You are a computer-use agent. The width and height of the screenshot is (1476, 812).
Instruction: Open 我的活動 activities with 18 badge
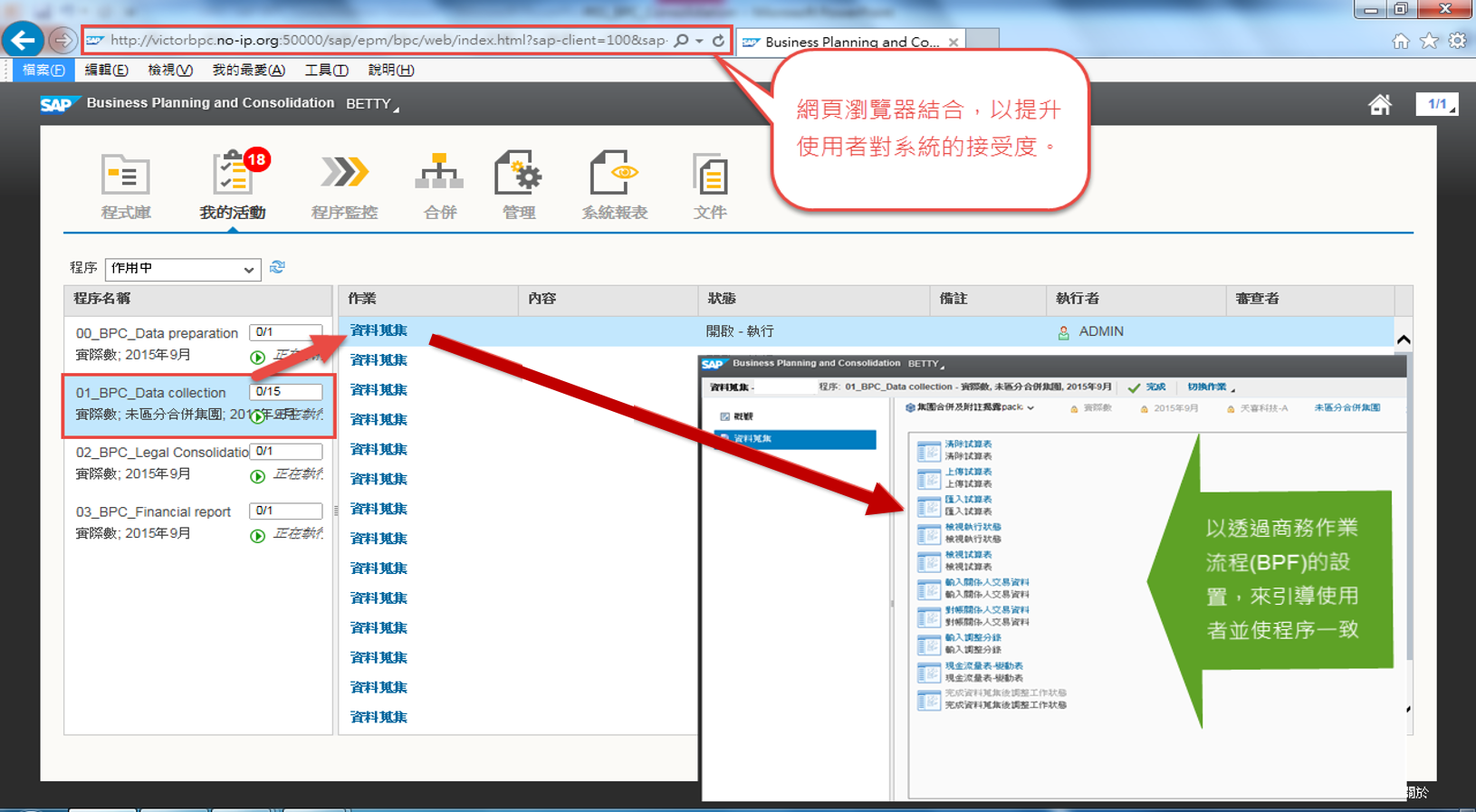click(x=233, y=185)
